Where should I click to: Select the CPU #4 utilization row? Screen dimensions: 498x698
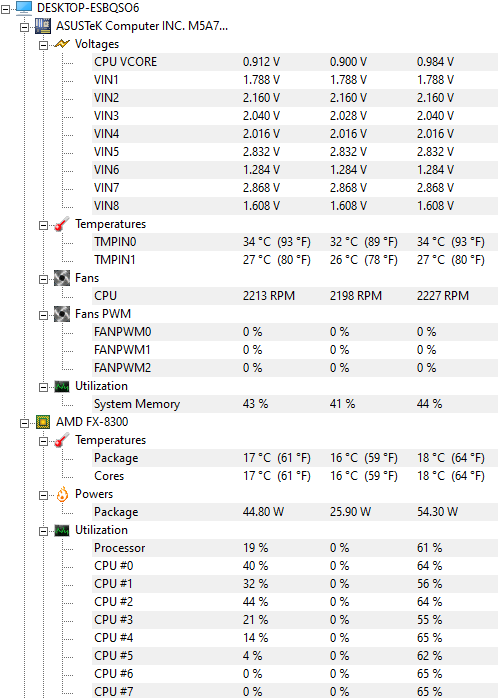pyautogui.click(x=294, y=637)
